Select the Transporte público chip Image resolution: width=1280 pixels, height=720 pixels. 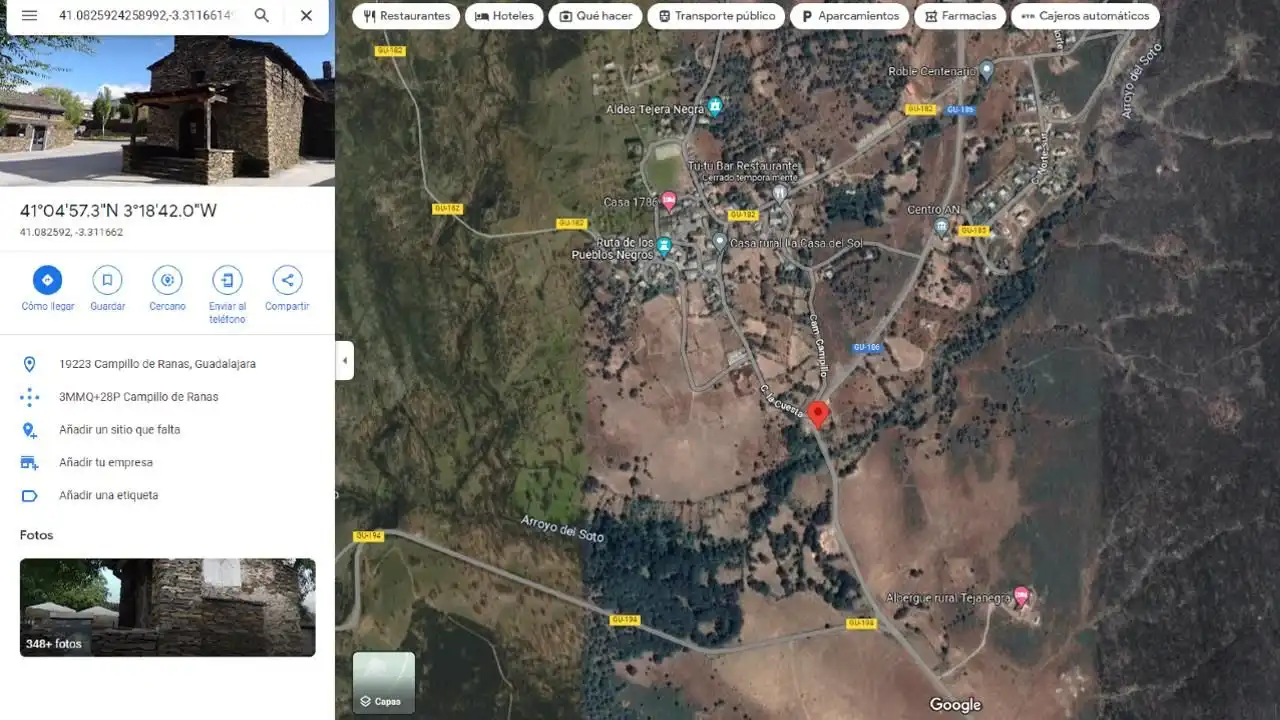[716, 16]
